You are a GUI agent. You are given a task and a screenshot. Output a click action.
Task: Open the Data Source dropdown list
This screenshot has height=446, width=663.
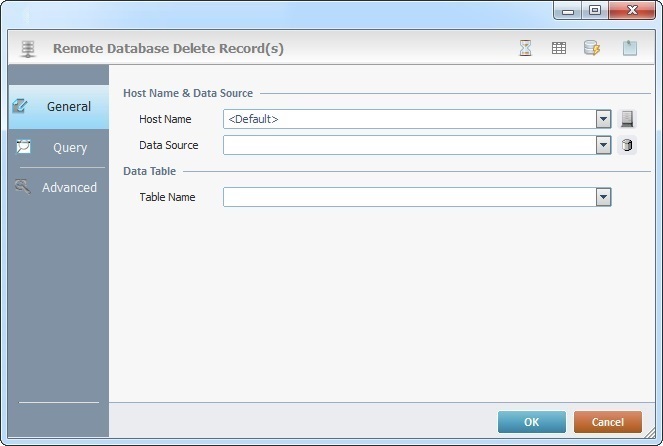(603, 145)
